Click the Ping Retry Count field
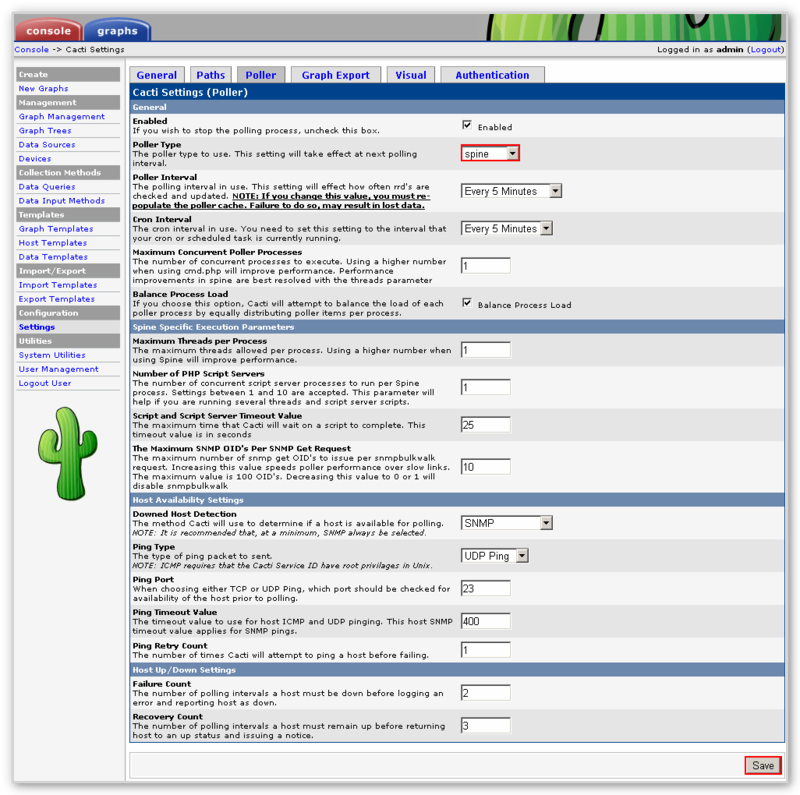 tap(486, 650)
